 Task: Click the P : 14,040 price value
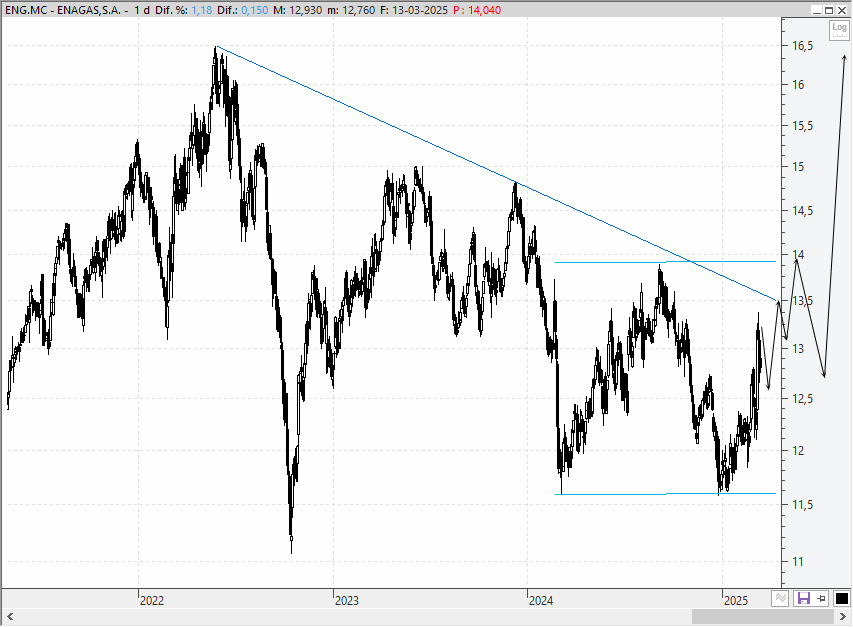click(x=477, y=10)
